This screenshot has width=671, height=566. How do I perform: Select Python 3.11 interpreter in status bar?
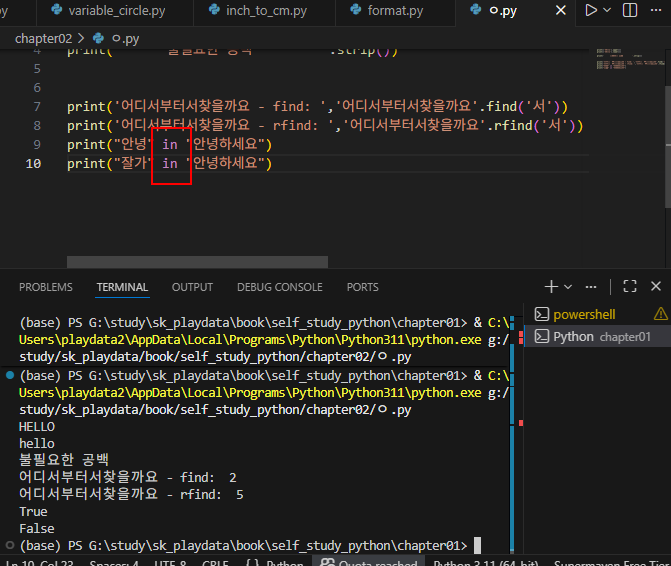(486, 562)
